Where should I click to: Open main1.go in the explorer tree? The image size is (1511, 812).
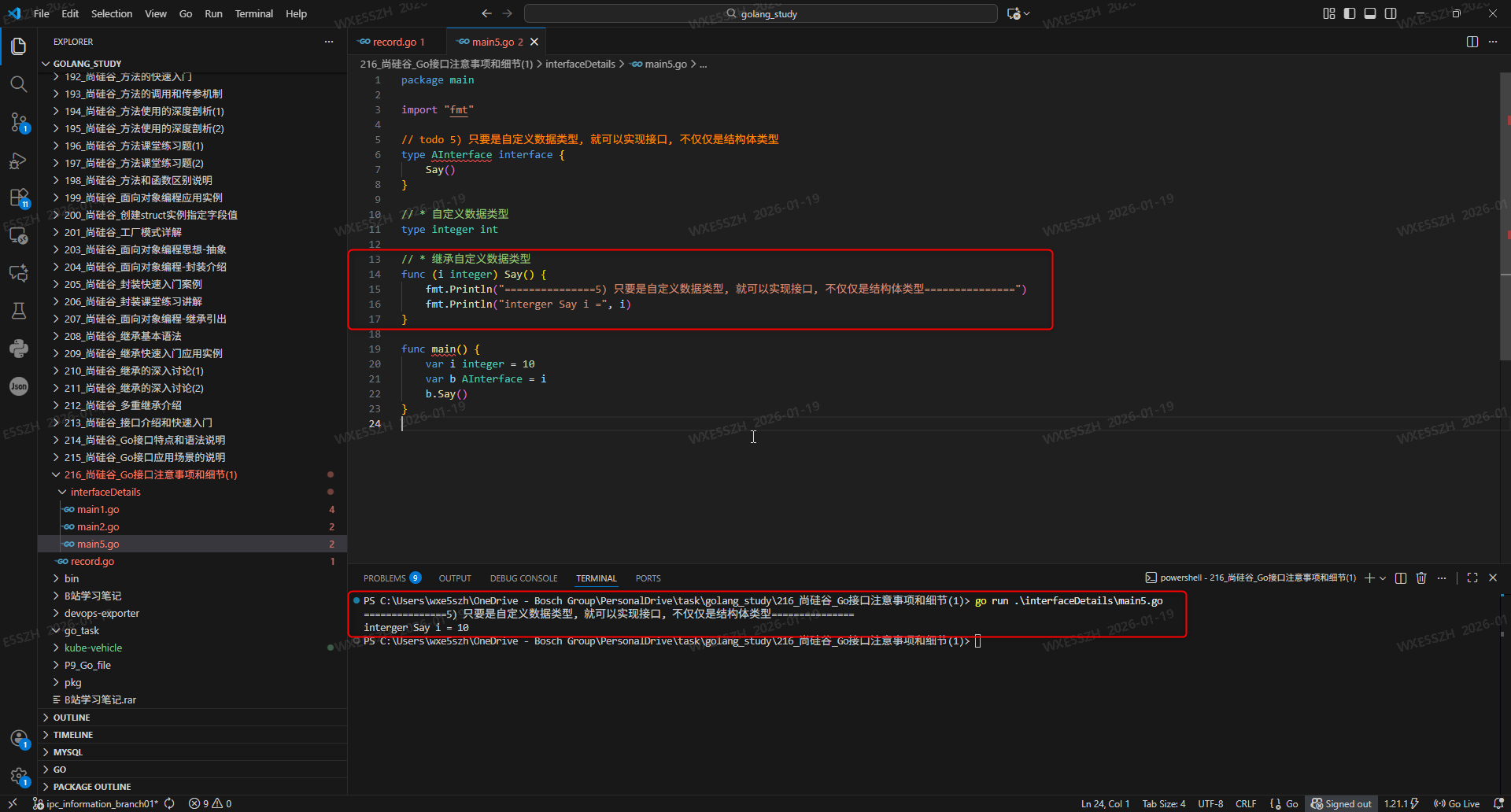[192, 509]
